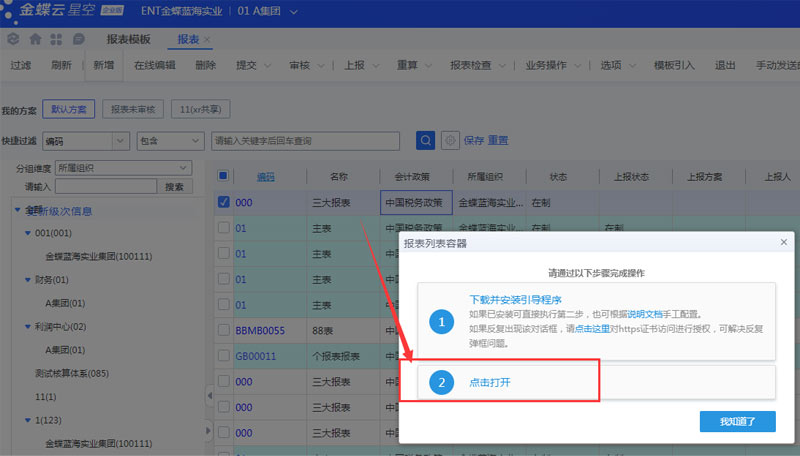
Task: Click the 点击打开 link in step 2
Action: point(490,382)
